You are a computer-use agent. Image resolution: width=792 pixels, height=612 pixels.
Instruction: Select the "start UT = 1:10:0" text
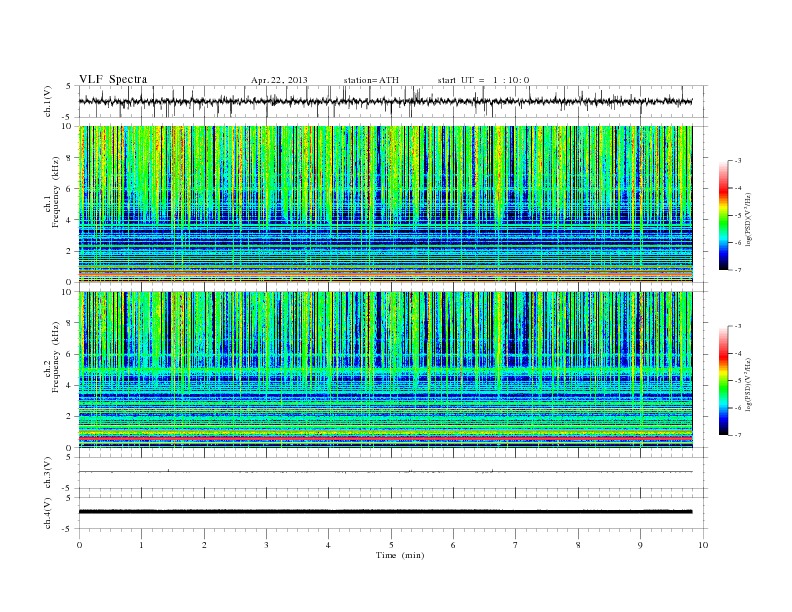(483, 80)
